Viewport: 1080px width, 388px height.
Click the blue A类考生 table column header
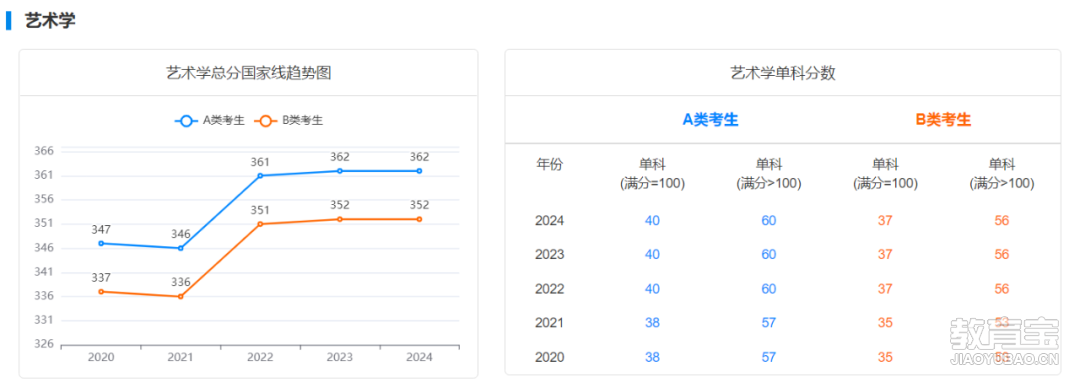click(x=710, y=120)
